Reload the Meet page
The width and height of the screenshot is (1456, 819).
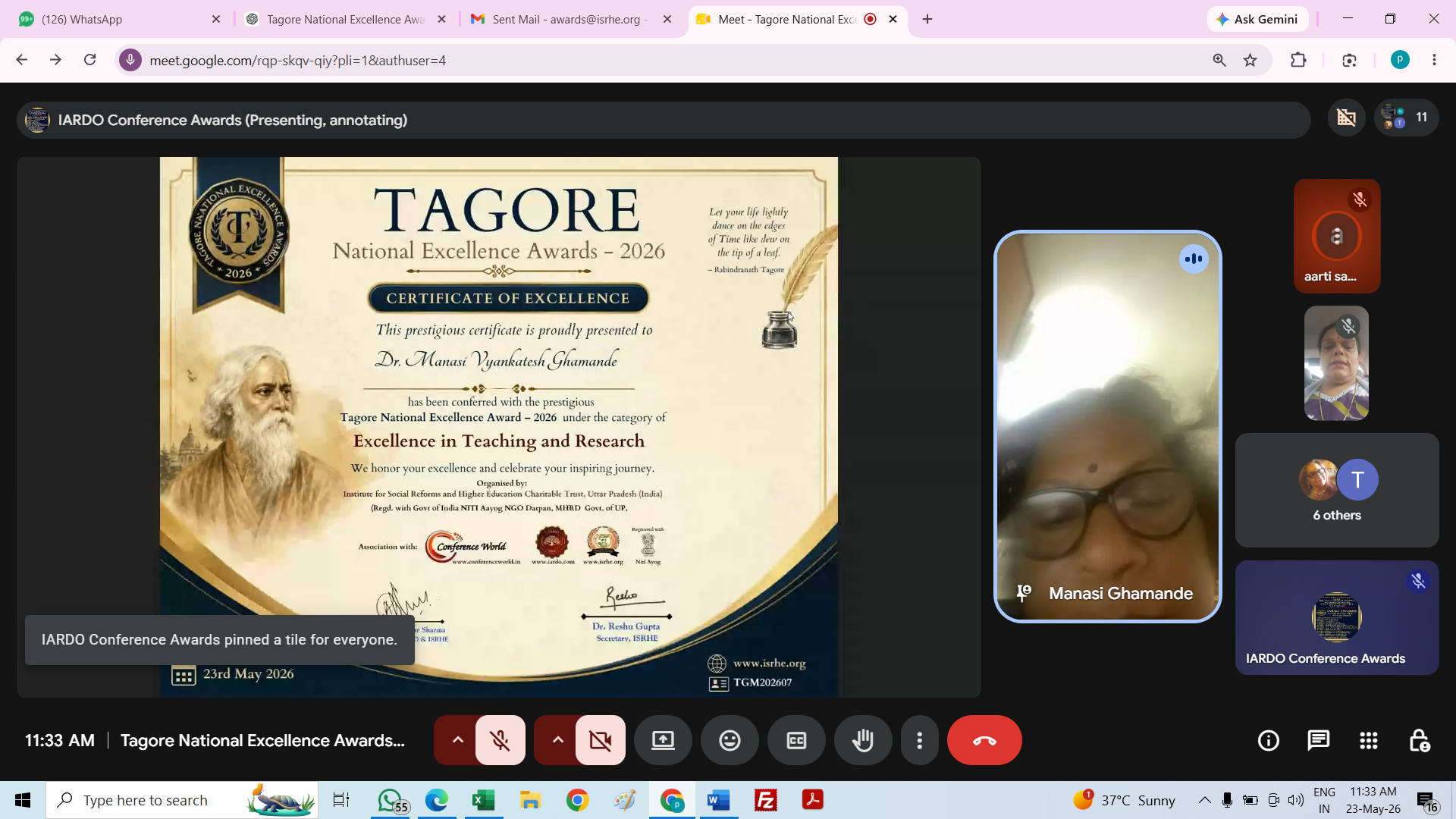tap(89, 60)
